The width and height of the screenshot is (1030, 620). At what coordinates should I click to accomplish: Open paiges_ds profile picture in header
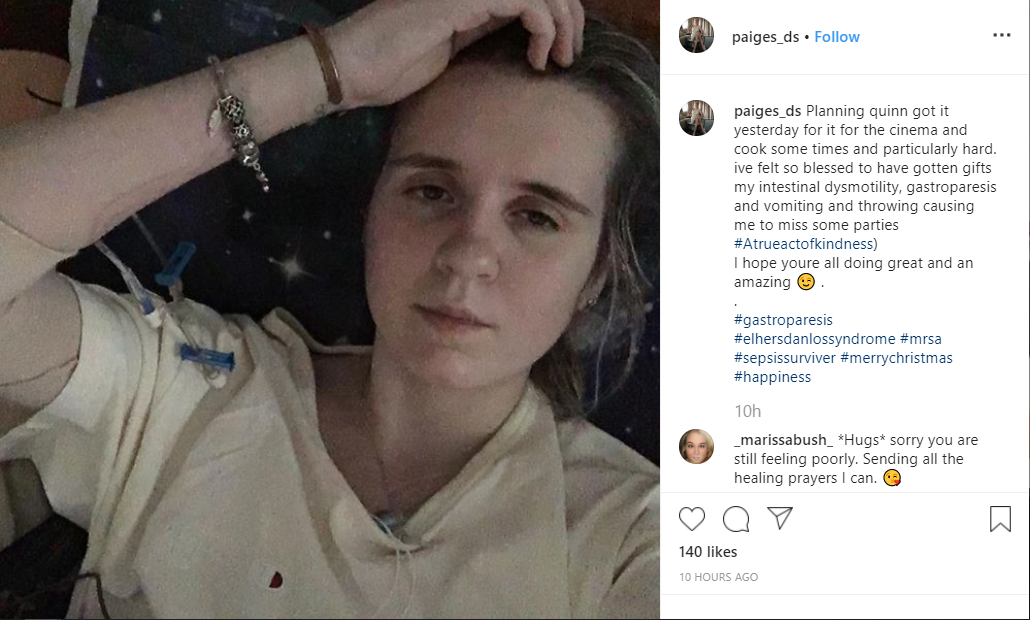(x=696, y=35)
